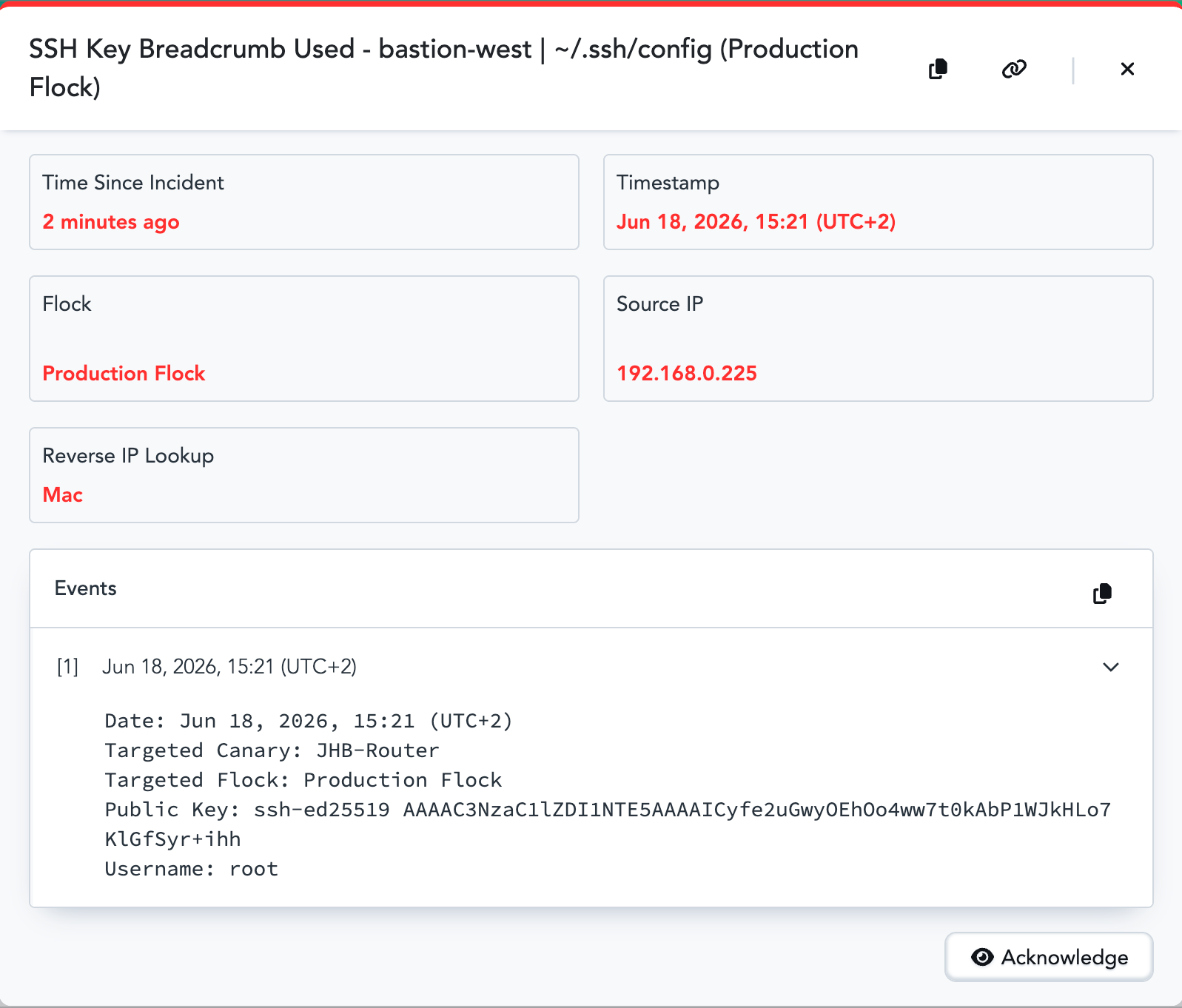1182x1008 pixels.
Task: Click the 'Date: Jun 18, 2026' event line
Action: pos(309,721)
